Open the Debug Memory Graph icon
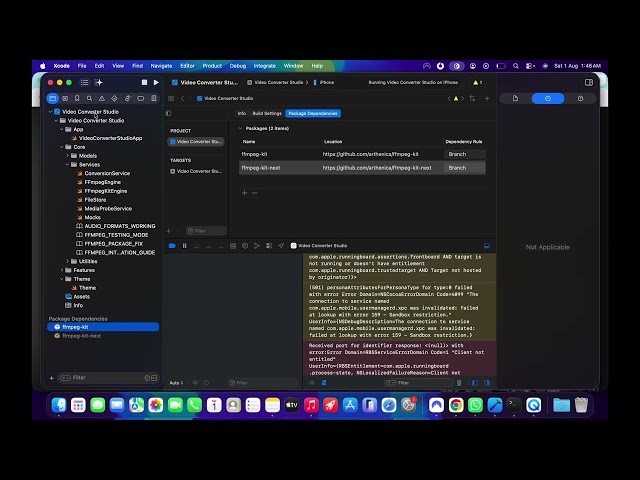 pyautogui.click(x=257, y=246)
